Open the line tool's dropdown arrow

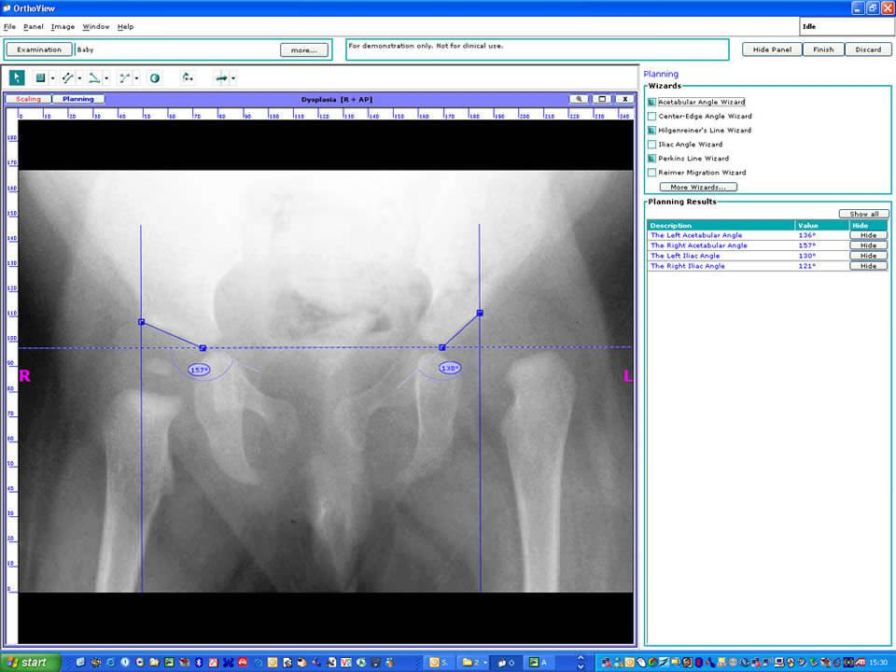81,78
